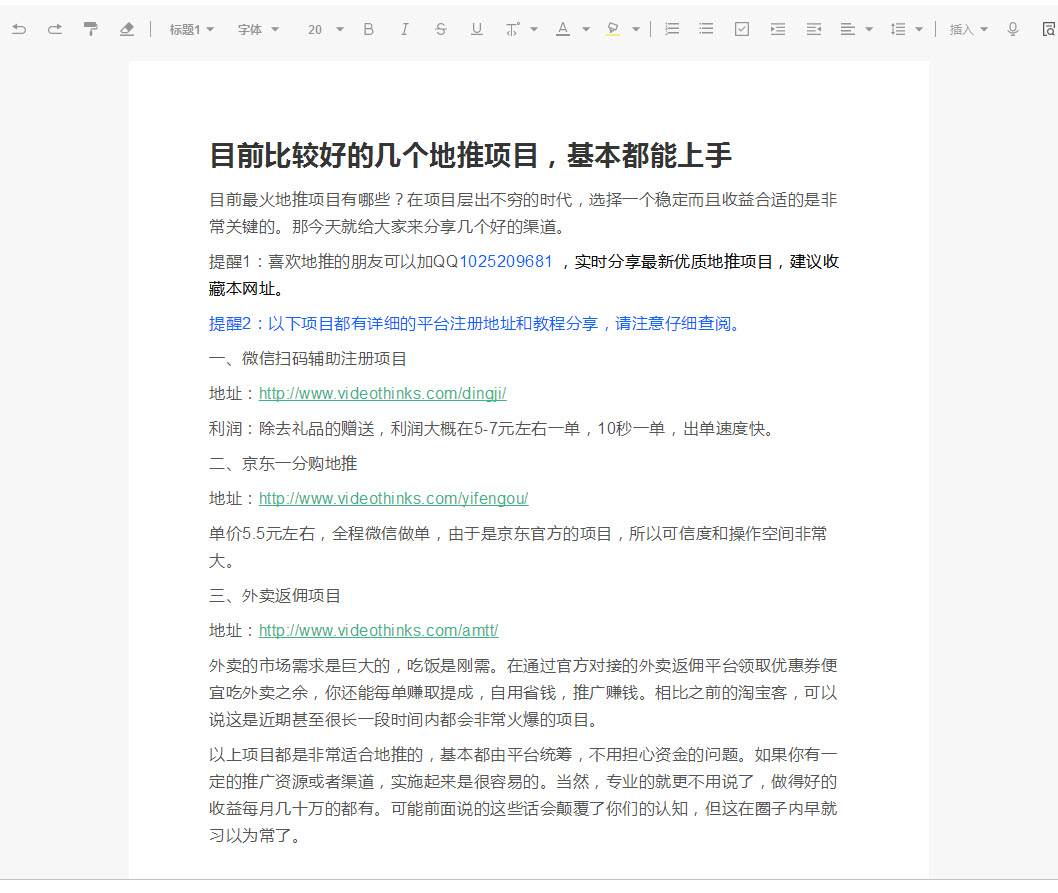Click the text alignment icon
The image size is (1058, 893).
click(x=847, y=29)
